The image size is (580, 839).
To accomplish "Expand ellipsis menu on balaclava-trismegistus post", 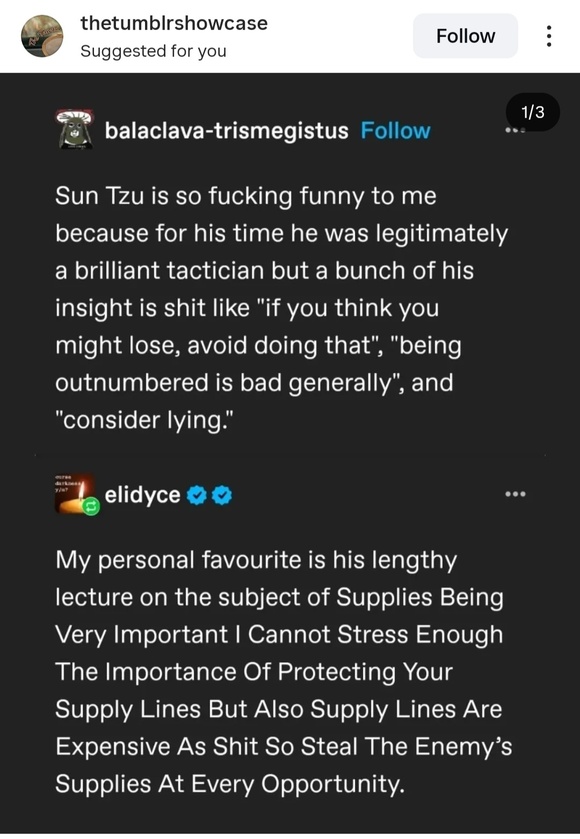I will [515, 130].
